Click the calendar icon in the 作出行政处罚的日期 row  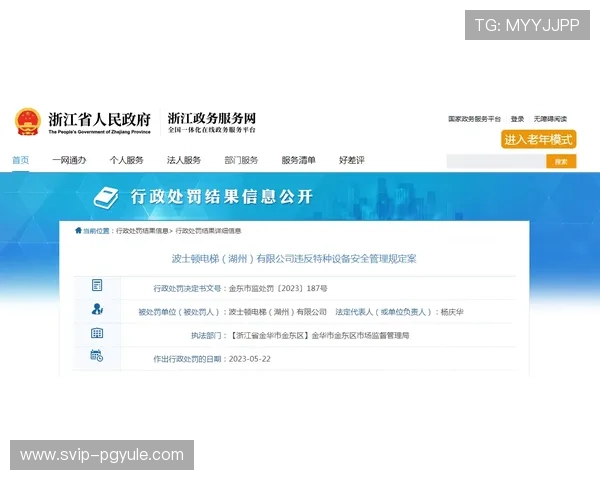tap(96, 356)
